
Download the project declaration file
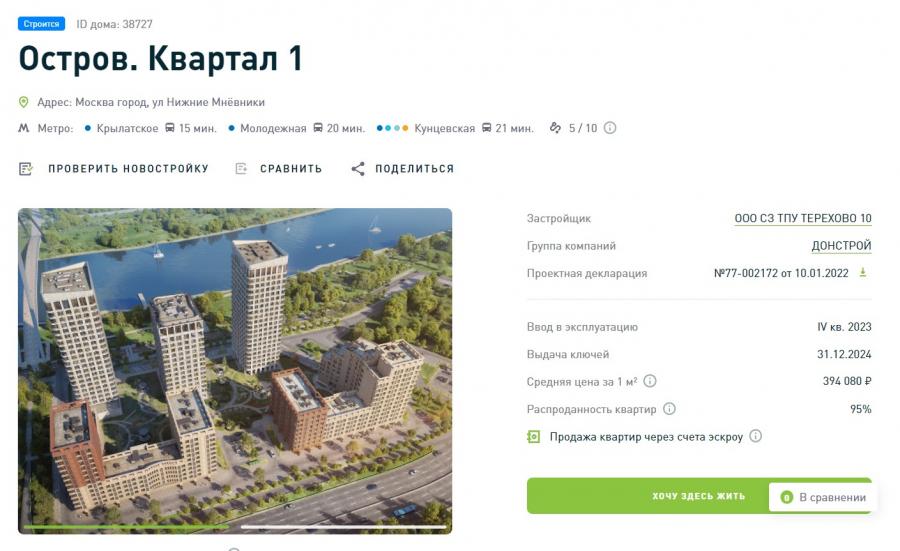pyautogui.click(x=863, y=273)
